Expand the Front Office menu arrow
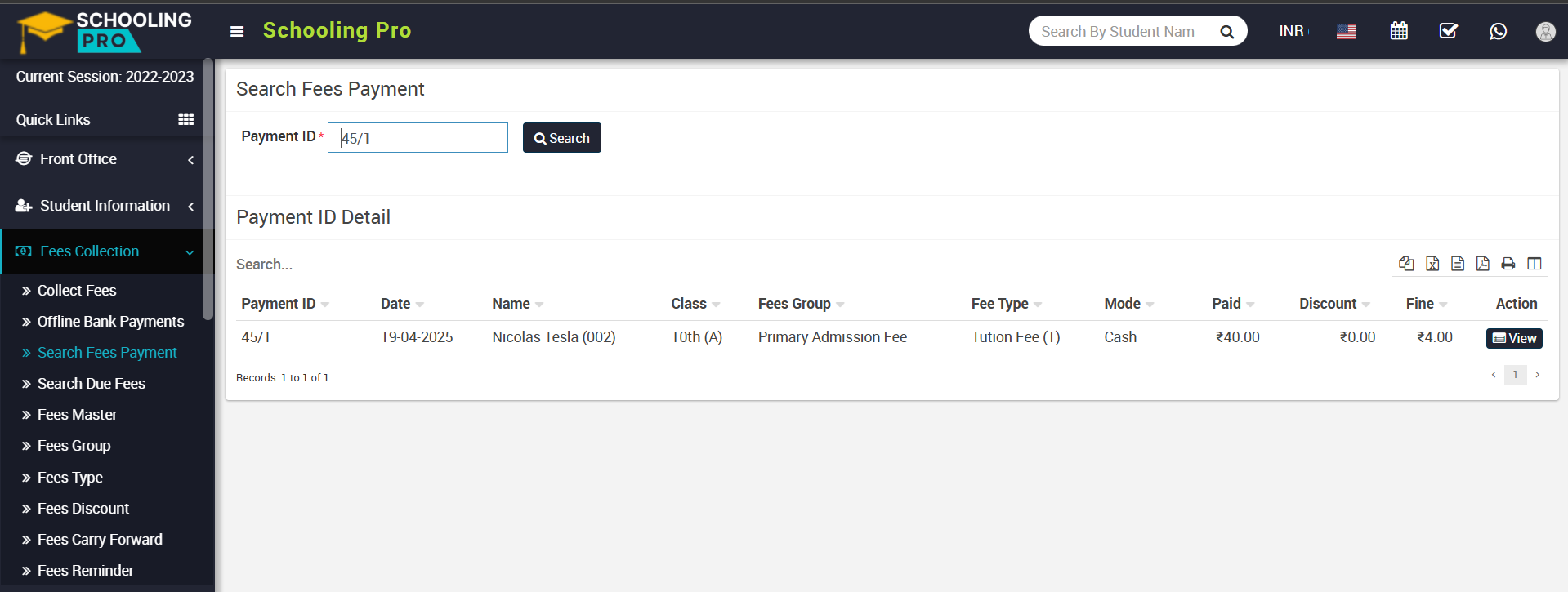Viewport: 1568px width, 592px height. pos(190,160)
